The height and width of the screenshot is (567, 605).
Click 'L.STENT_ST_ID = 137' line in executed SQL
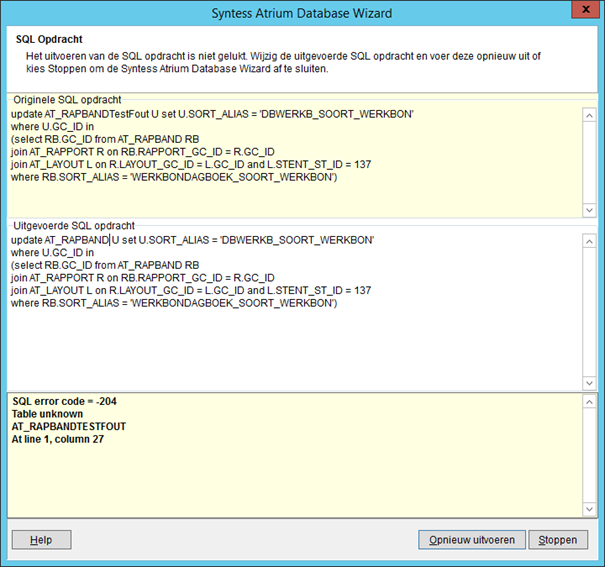(191, 290)
